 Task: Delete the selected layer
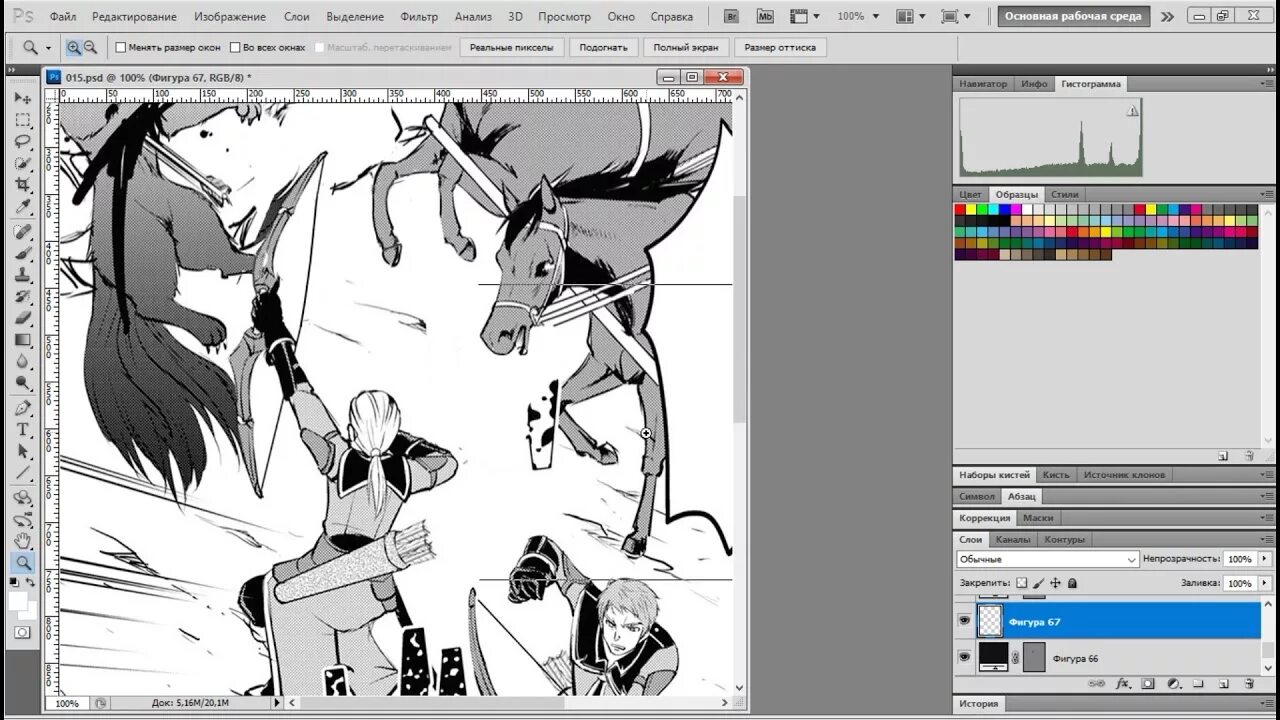[1249, 684]
